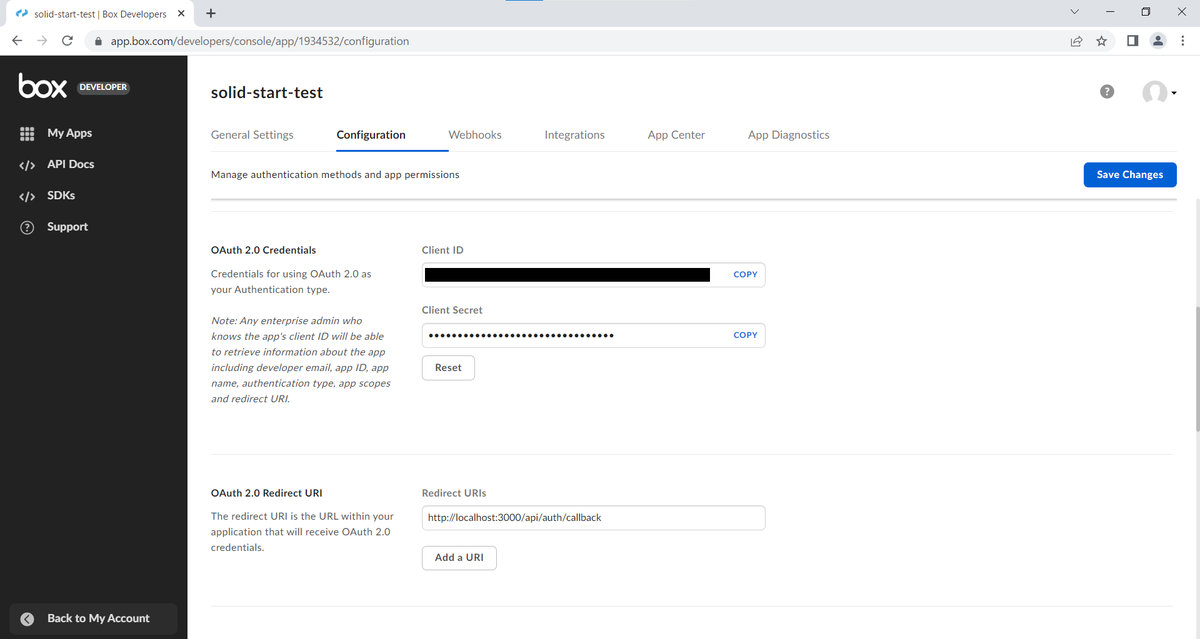This screenshot has height=639, width=1200.
Task: Reload the current page
Action: pos(67,41)
